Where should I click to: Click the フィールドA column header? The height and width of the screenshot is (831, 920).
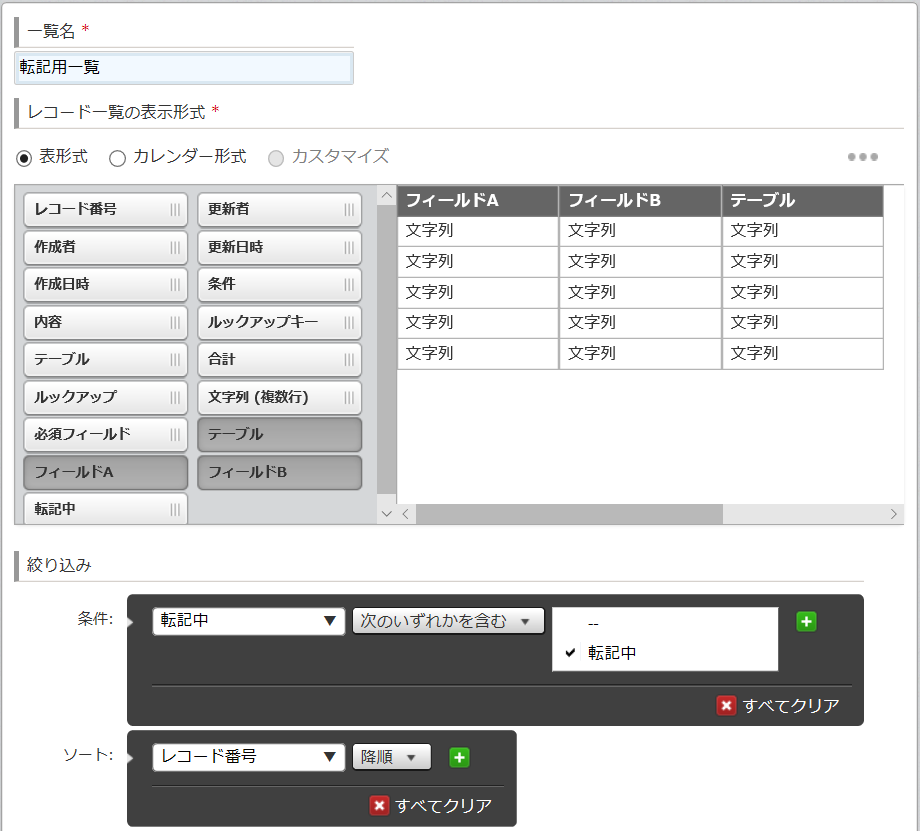pos(478,201)
